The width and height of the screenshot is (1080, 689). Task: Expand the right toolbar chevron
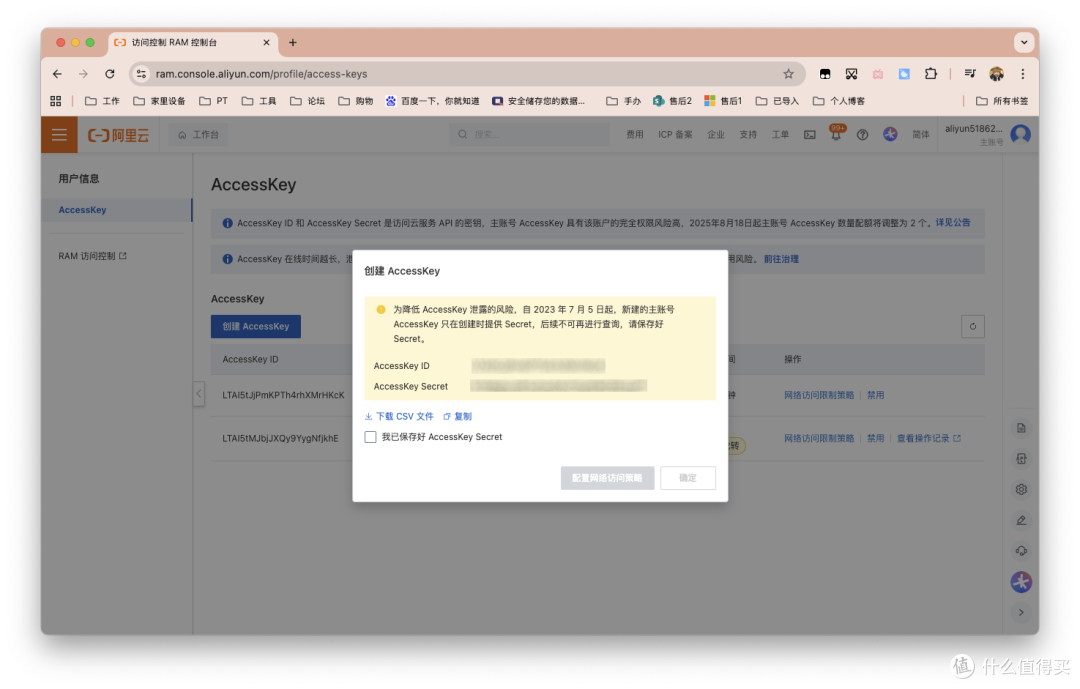tap(1021, 612)
